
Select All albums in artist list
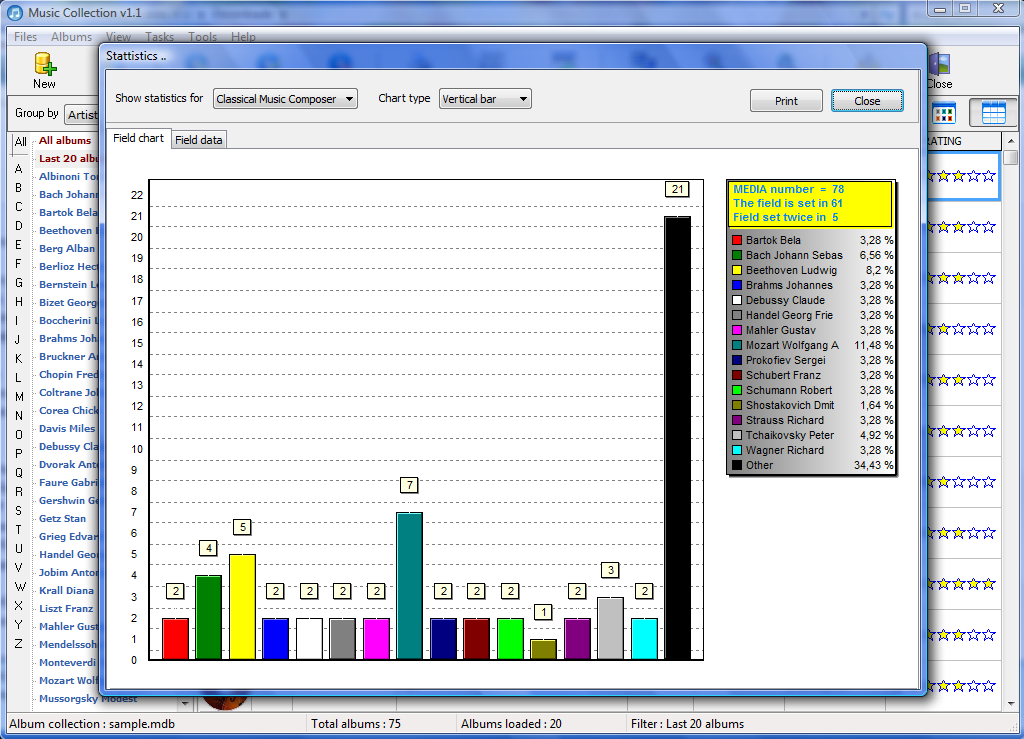tap(65, 140)
